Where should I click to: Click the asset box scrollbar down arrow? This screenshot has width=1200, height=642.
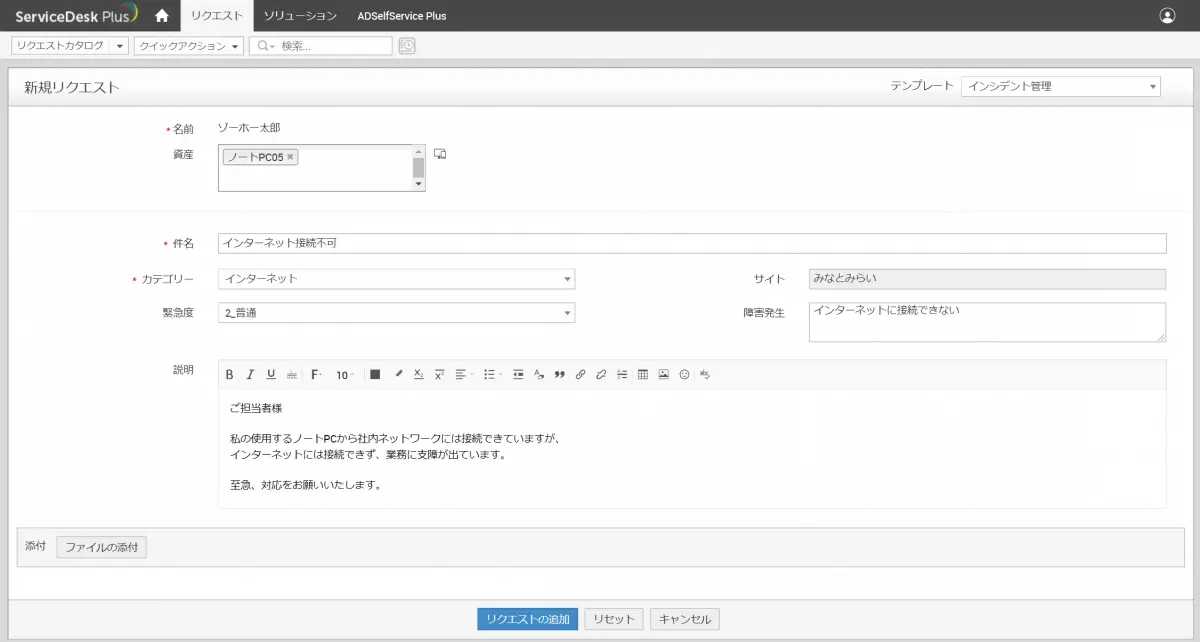418,184
